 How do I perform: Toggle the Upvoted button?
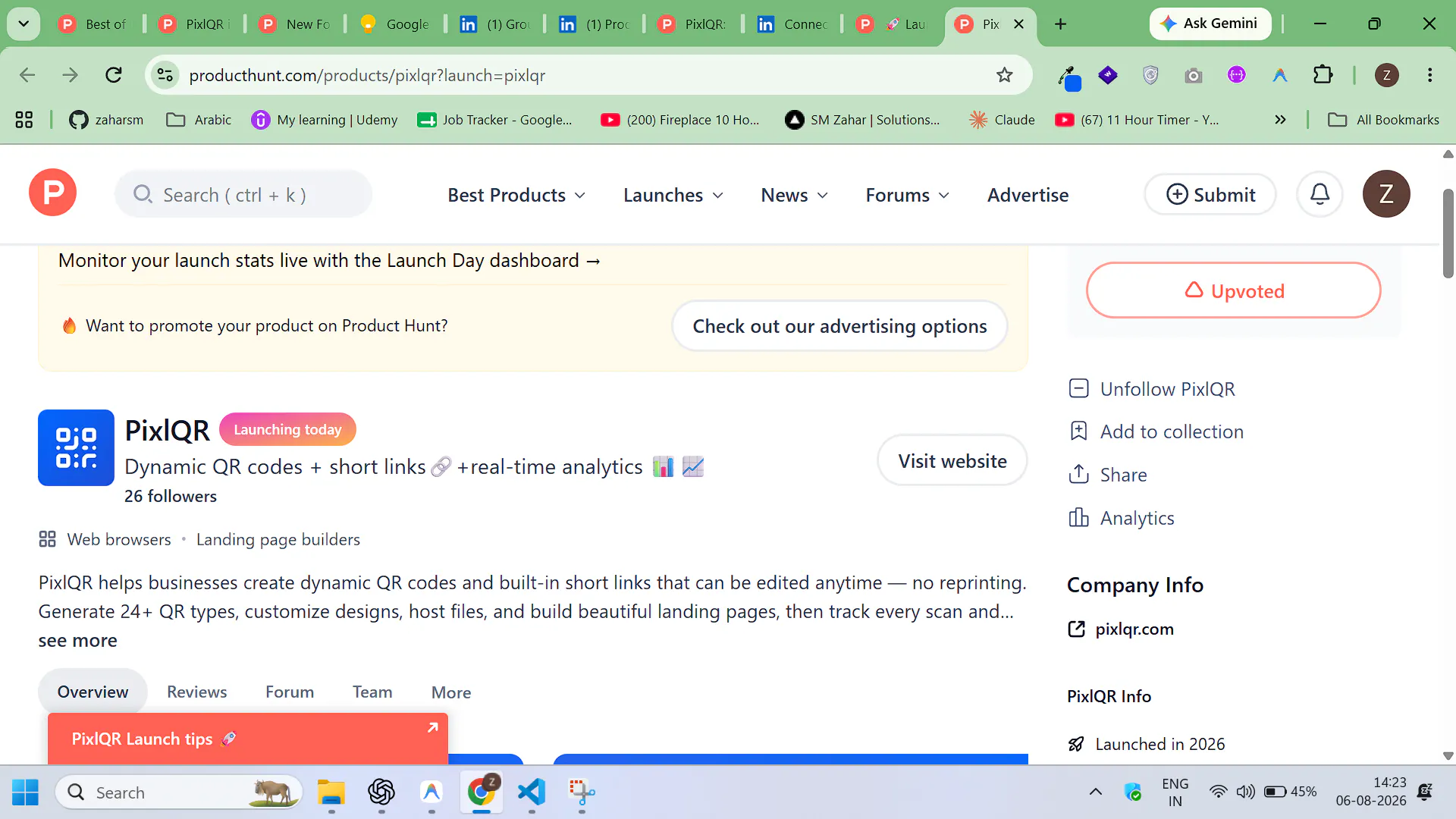[1233, 290]
